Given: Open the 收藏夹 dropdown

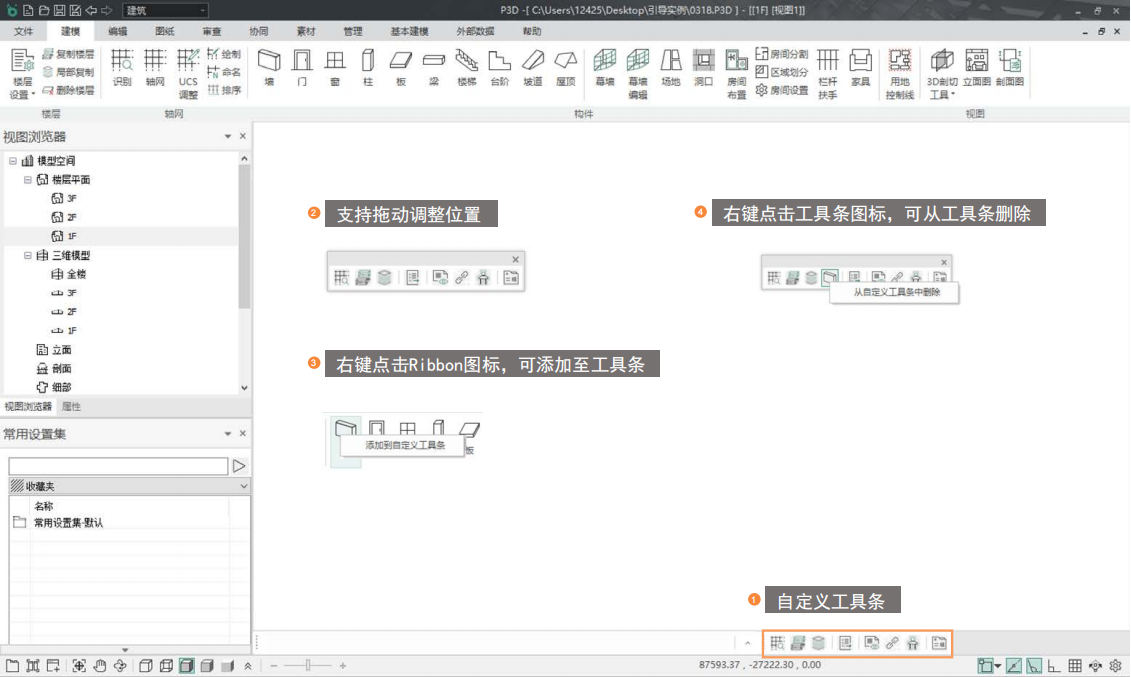Looking at the screenshot, I should 244,486.
